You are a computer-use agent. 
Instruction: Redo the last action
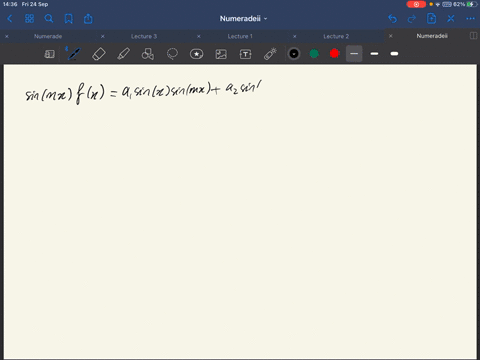[x=412, y=19]
